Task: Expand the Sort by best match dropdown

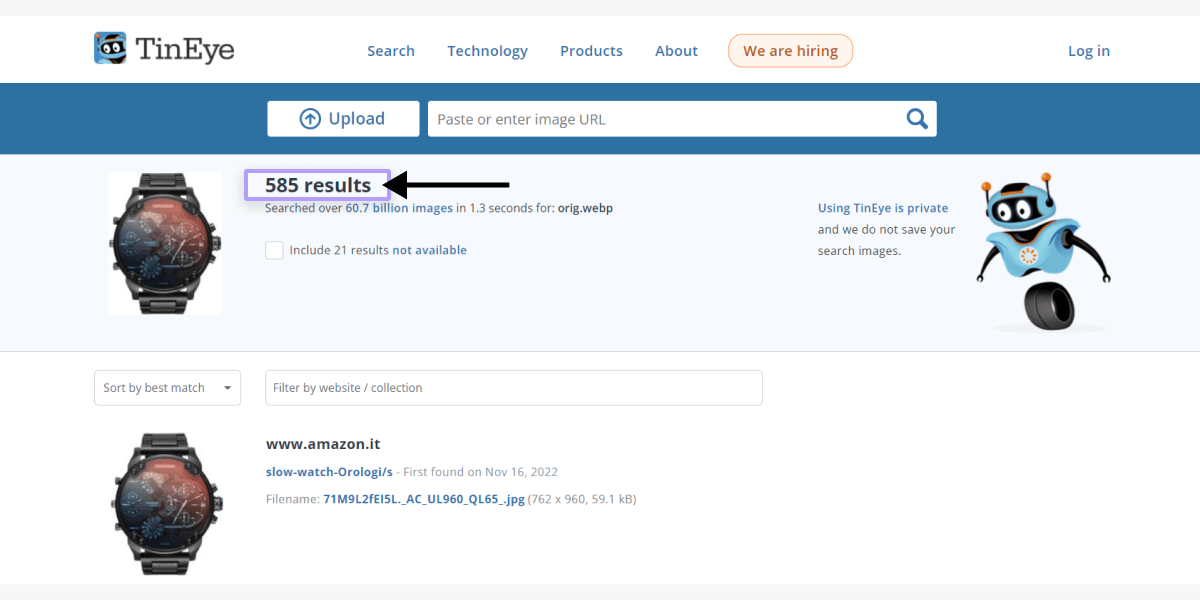Action: click(x=167, y=388)
